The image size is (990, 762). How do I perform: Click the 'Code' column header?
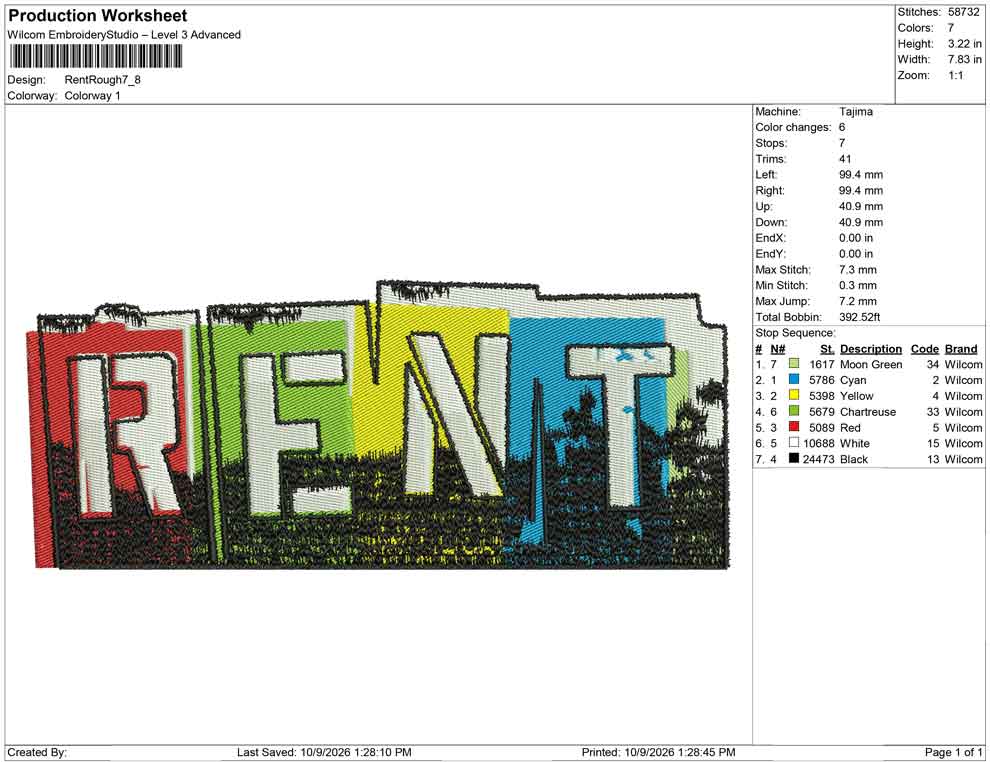tap(924, 348)
